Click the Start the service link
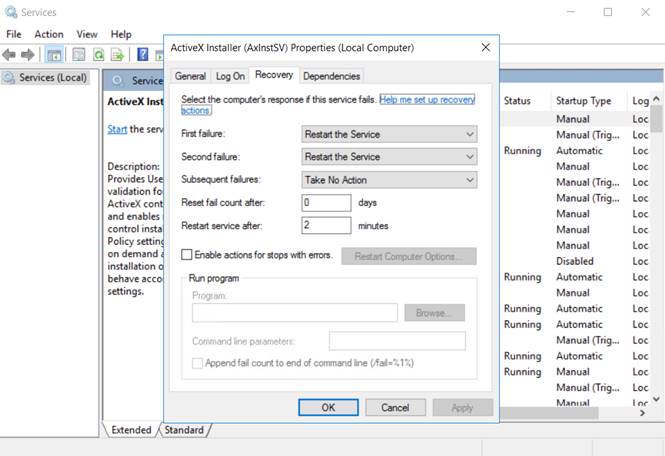The image size is (665, 456). tap(117, 129)
